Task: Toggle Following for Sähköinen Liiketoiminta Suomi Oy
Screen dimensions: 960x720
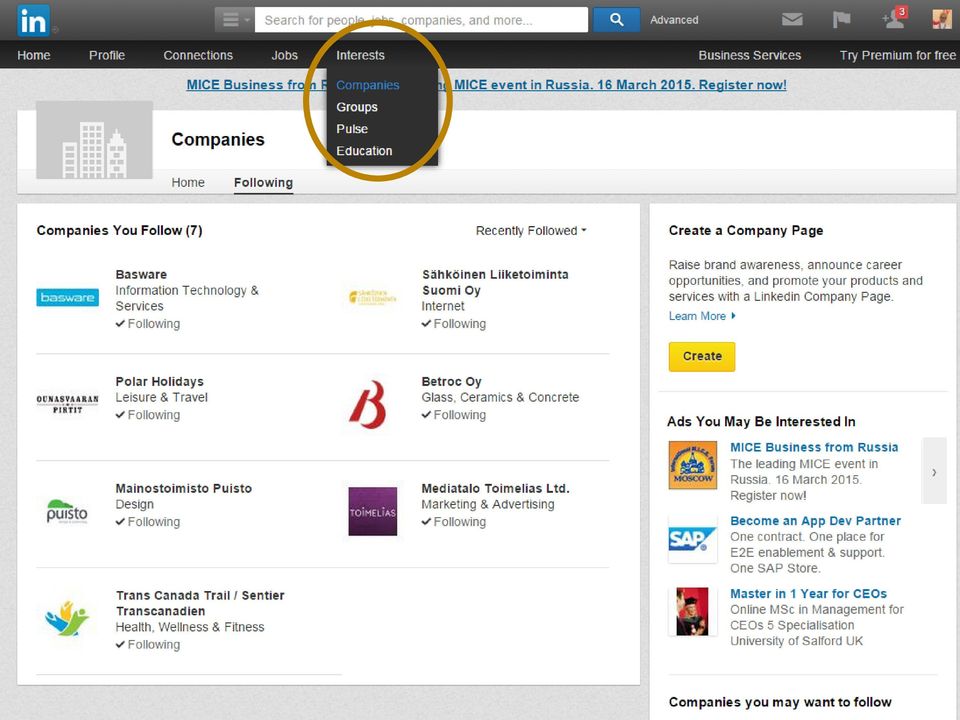Action: tap(454, 324)
